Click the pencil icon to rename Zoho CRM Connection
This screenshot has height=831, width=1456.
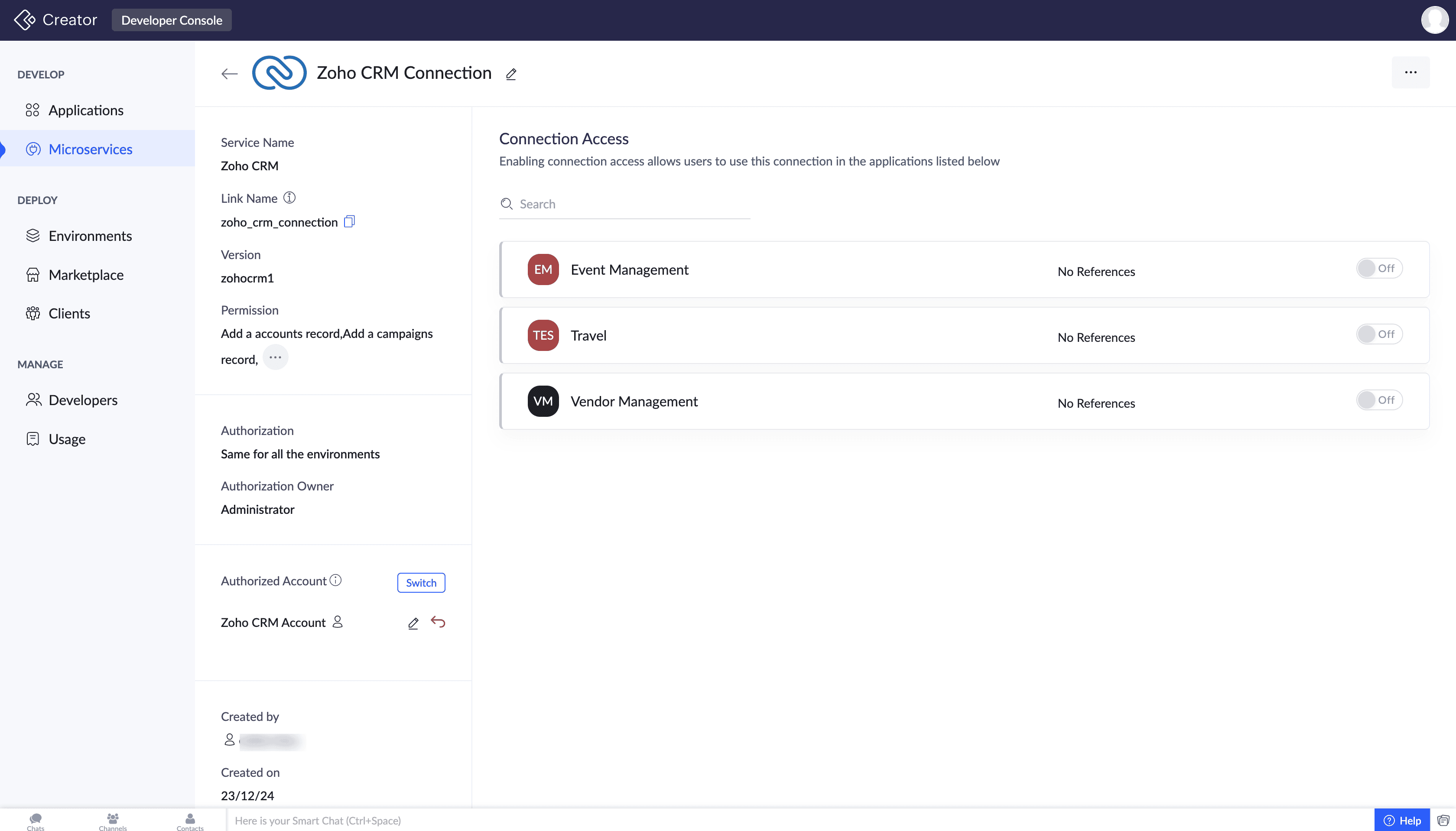(x=511, y=74)
